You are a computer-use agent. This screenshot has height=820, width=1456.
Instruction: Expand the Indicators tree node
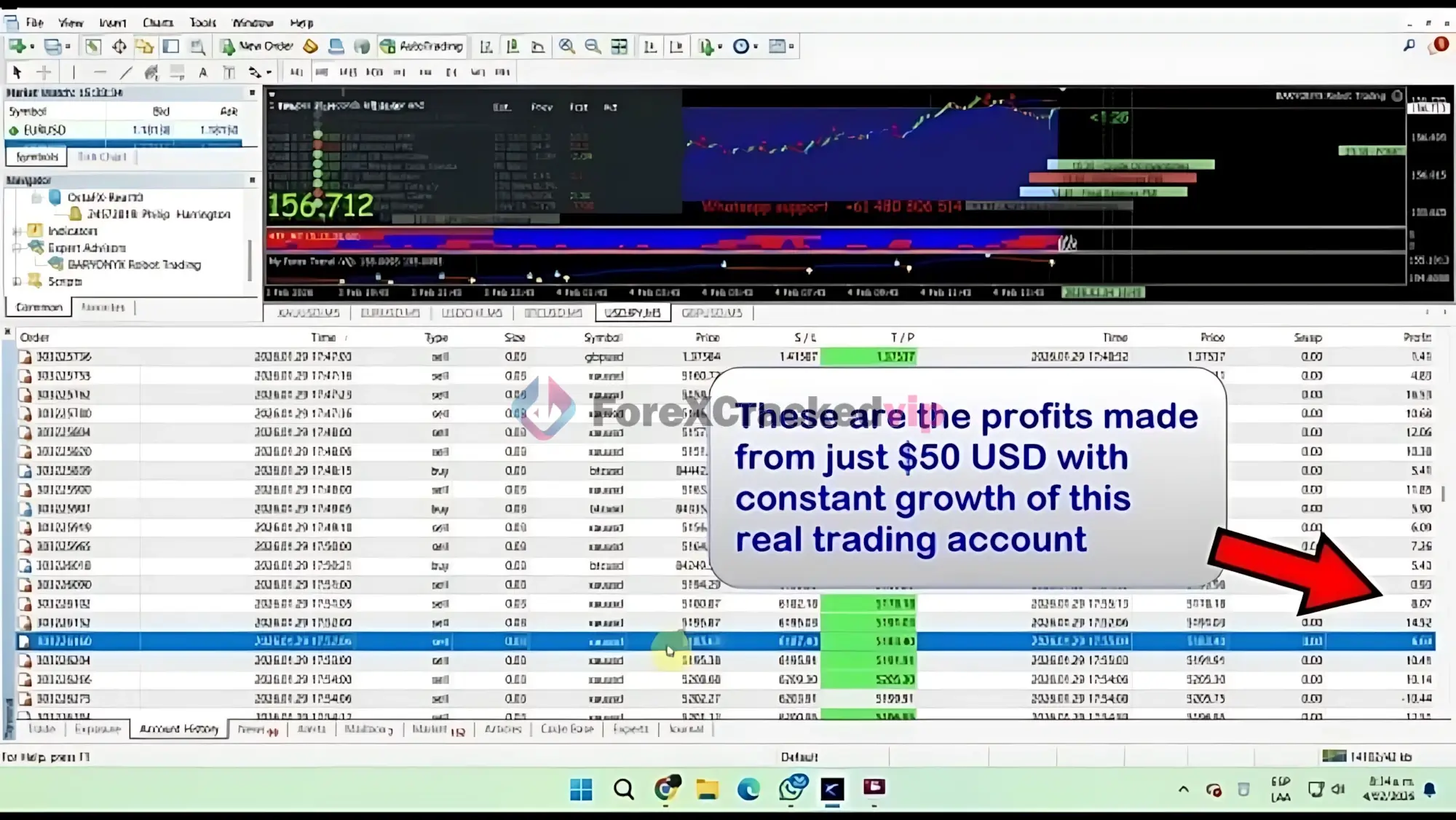pos(17,231)
